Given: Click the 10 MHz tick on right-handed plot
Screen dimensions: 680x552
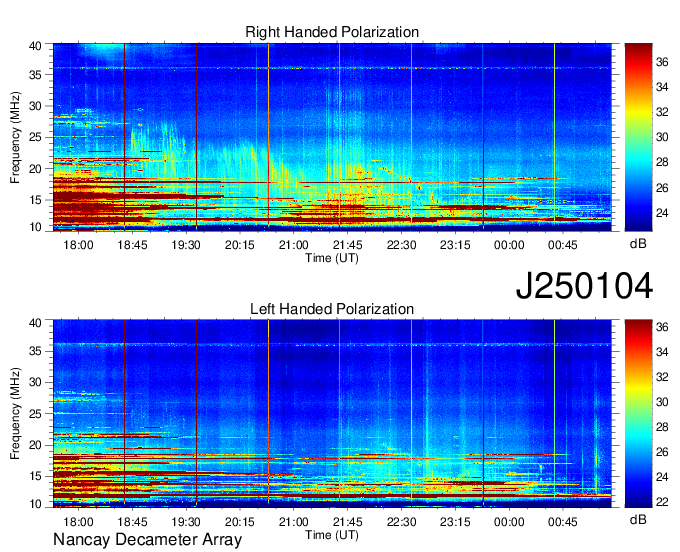Looking at the screenshot, I should [35, 227].
